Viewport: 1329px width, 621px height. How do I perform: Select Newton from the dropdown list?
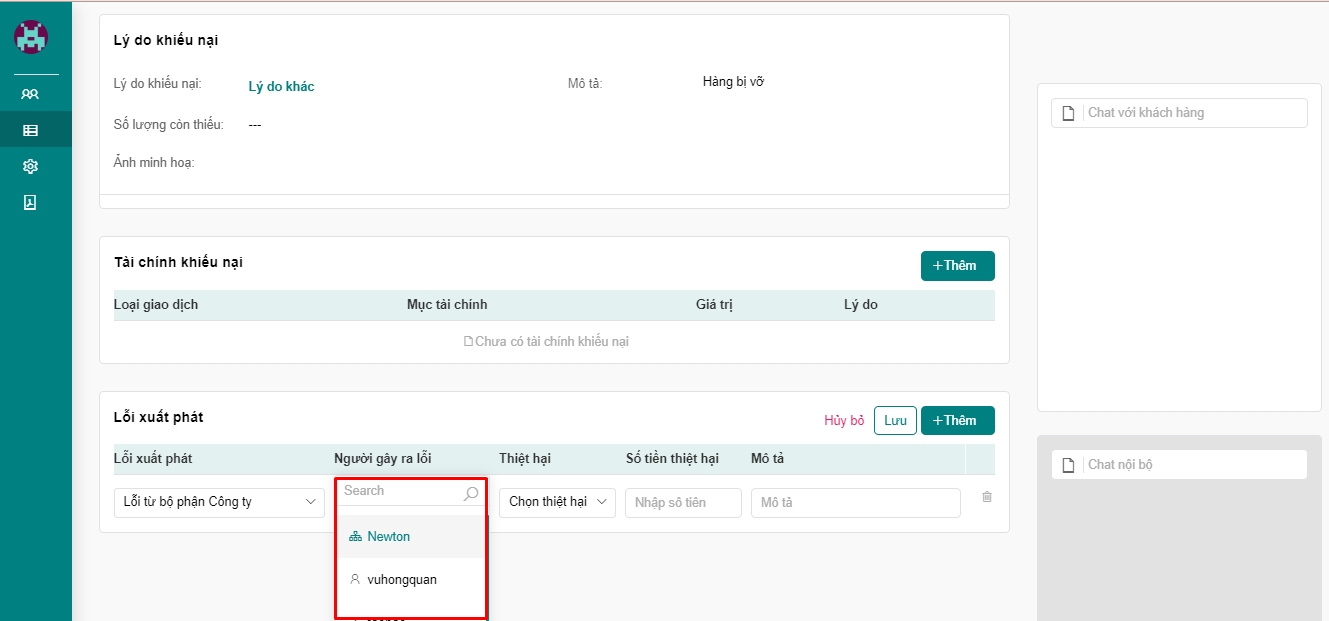click(388, 537)
